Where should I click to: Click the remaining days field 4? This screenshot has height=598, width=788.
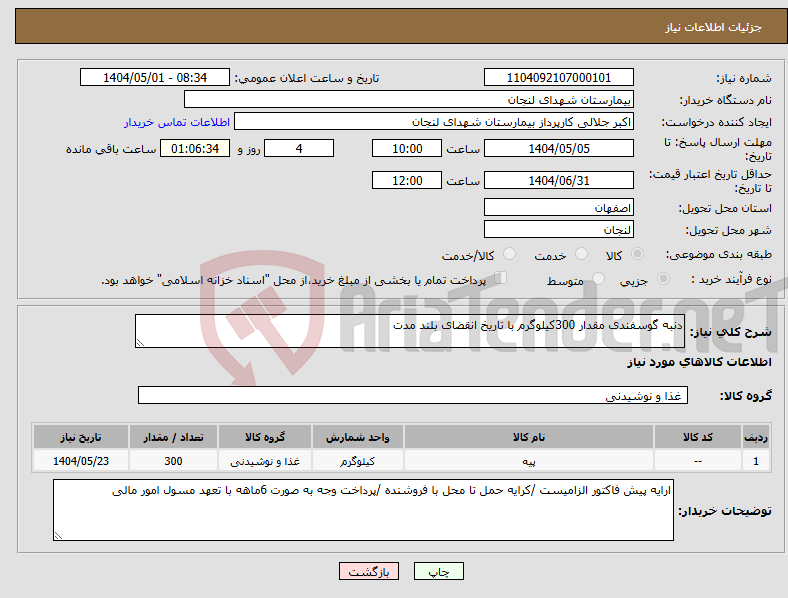[299, 148]
